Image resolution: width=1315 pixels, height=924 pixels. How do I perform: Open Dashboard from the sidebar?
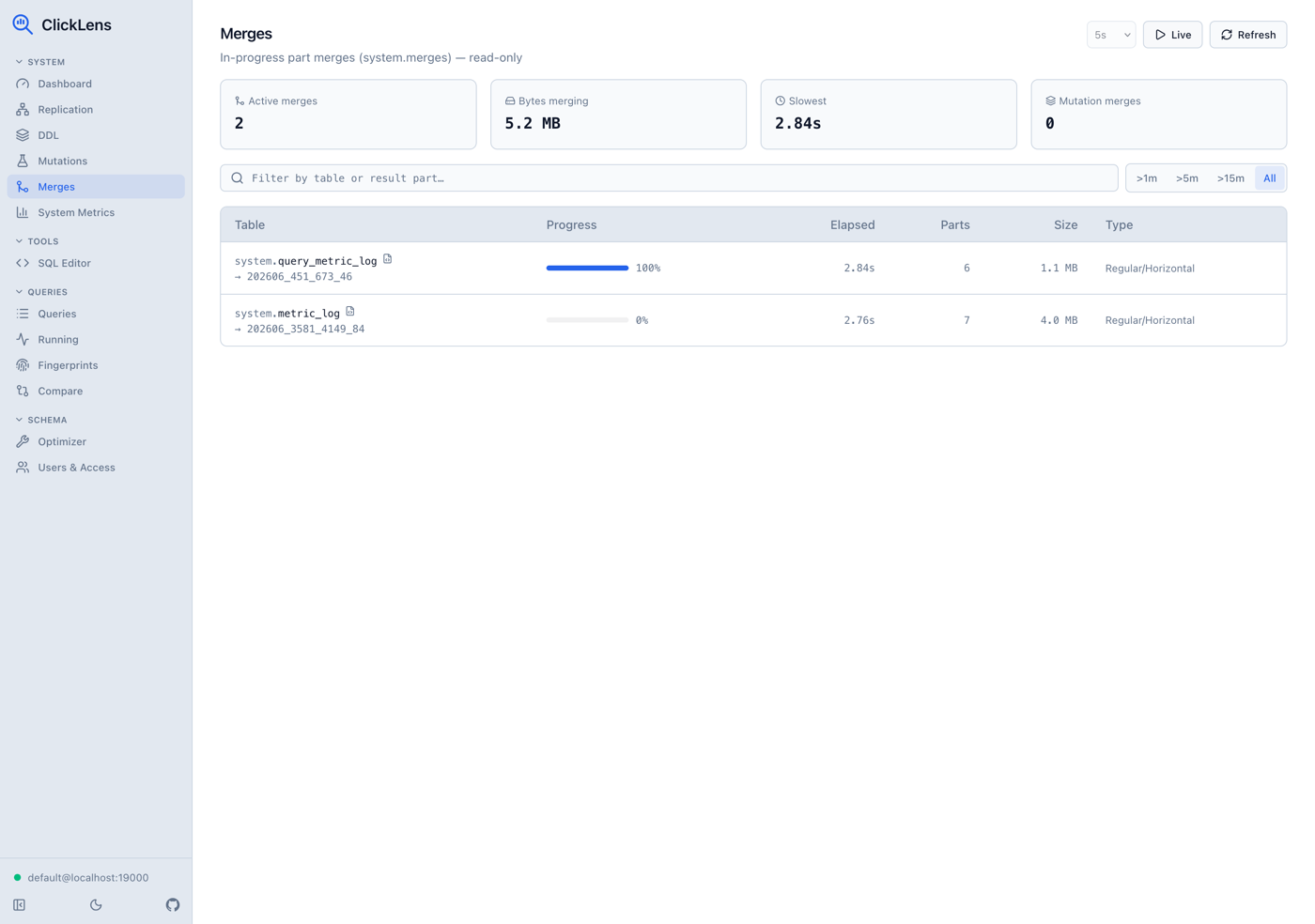point(96,84)
